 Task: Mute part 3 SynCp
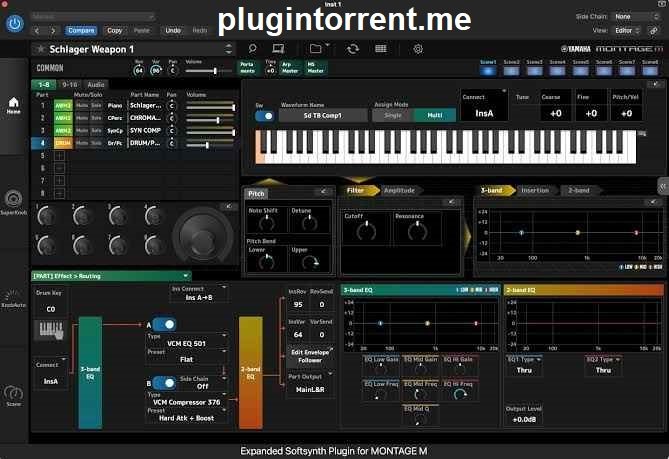point(82,131)
